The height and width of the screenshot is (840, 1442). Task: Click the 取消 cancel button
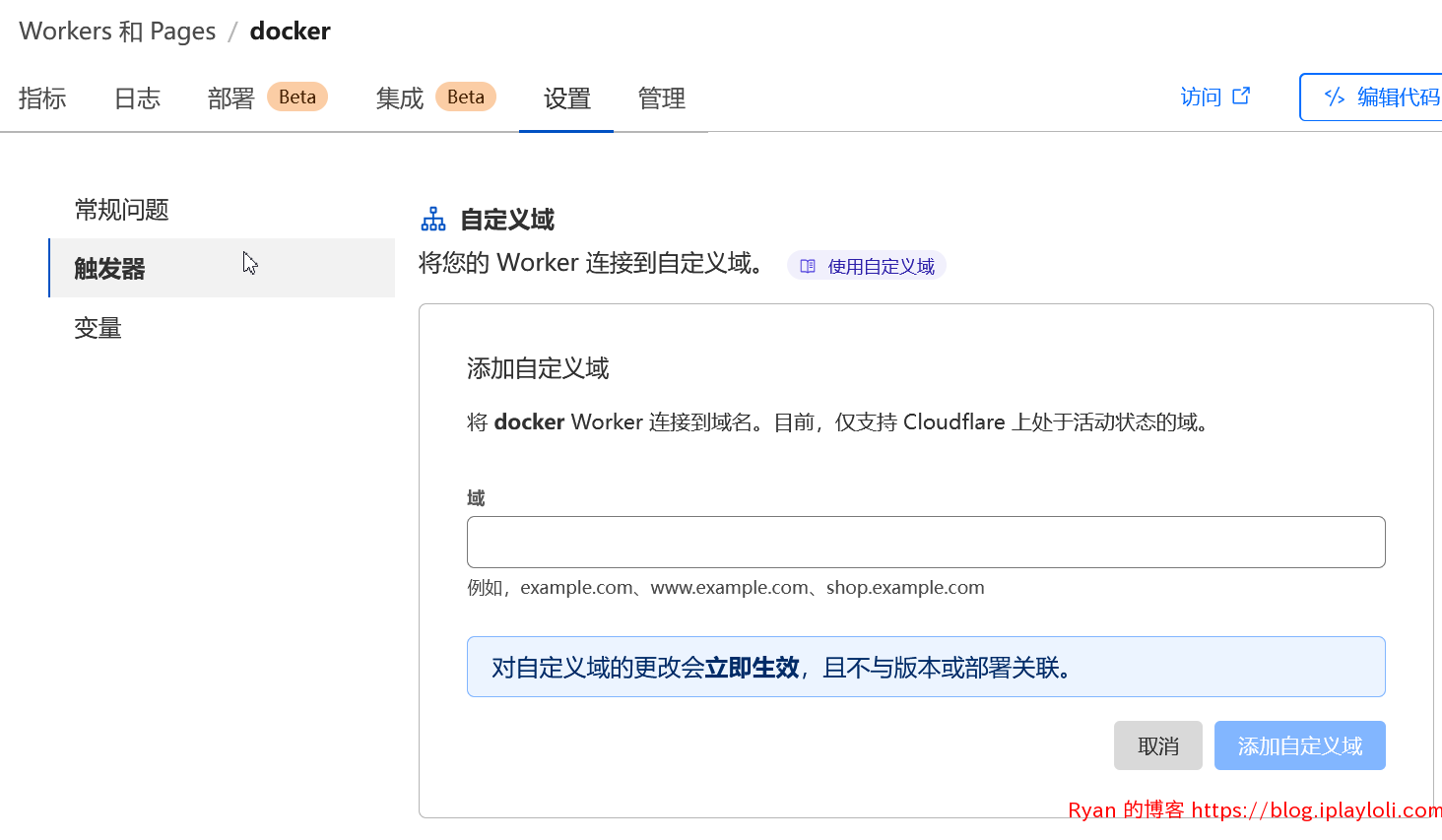[1158, 745]
